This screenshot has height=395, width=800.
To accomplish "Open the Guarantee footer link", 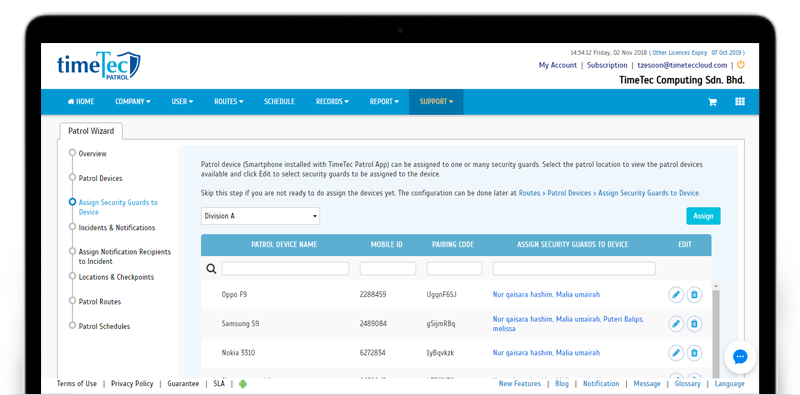I will tap(183, 384).
